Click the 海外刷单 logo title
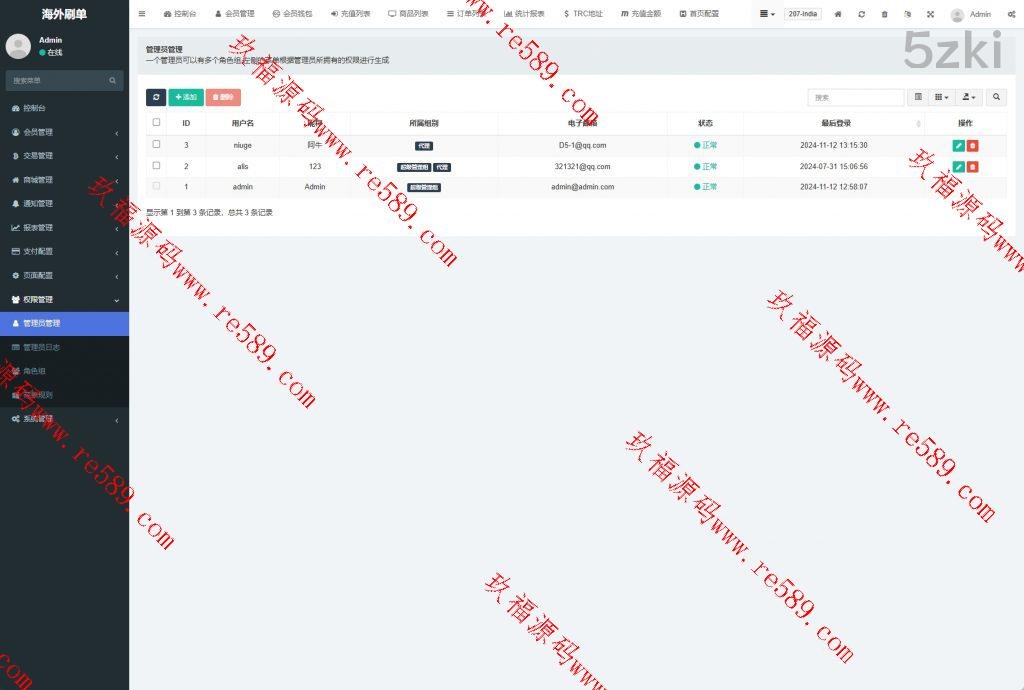The height and width of the screenshot is (690, 1024). (64, 14)
